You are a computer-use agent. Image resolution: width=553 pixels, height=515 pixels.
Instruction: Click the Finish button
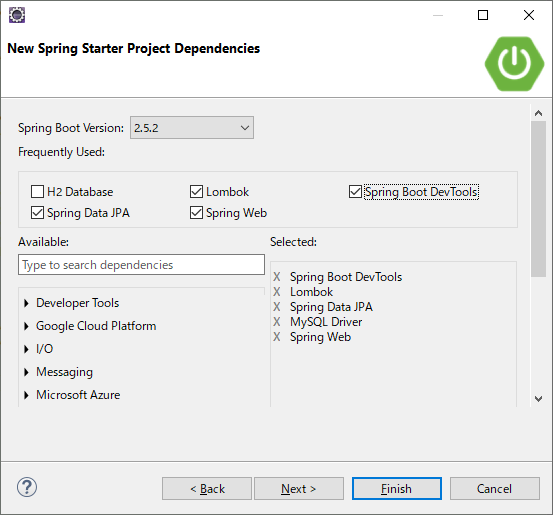[397, 489]
